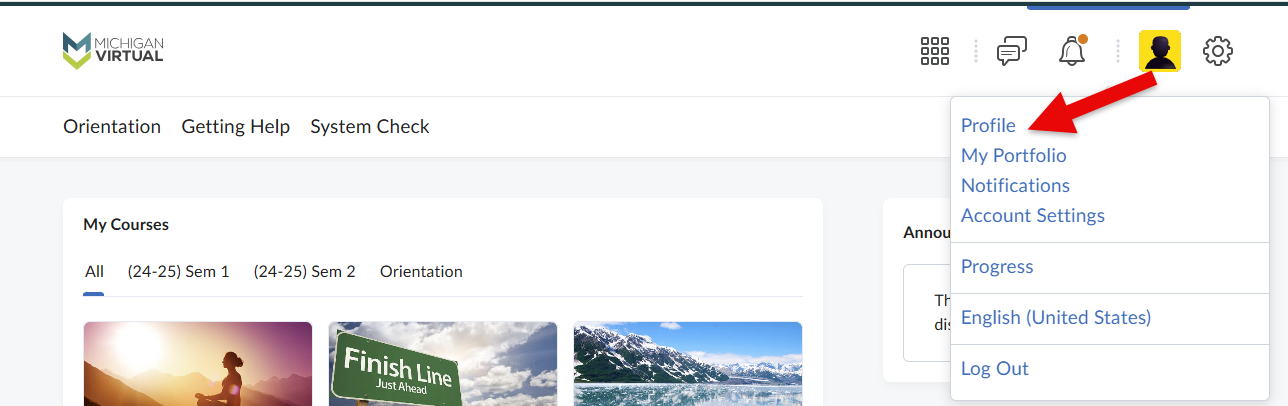The image size is (1288, 406).
Task: Open the Finish Line course thumbnail
Action: click(443, 363)
